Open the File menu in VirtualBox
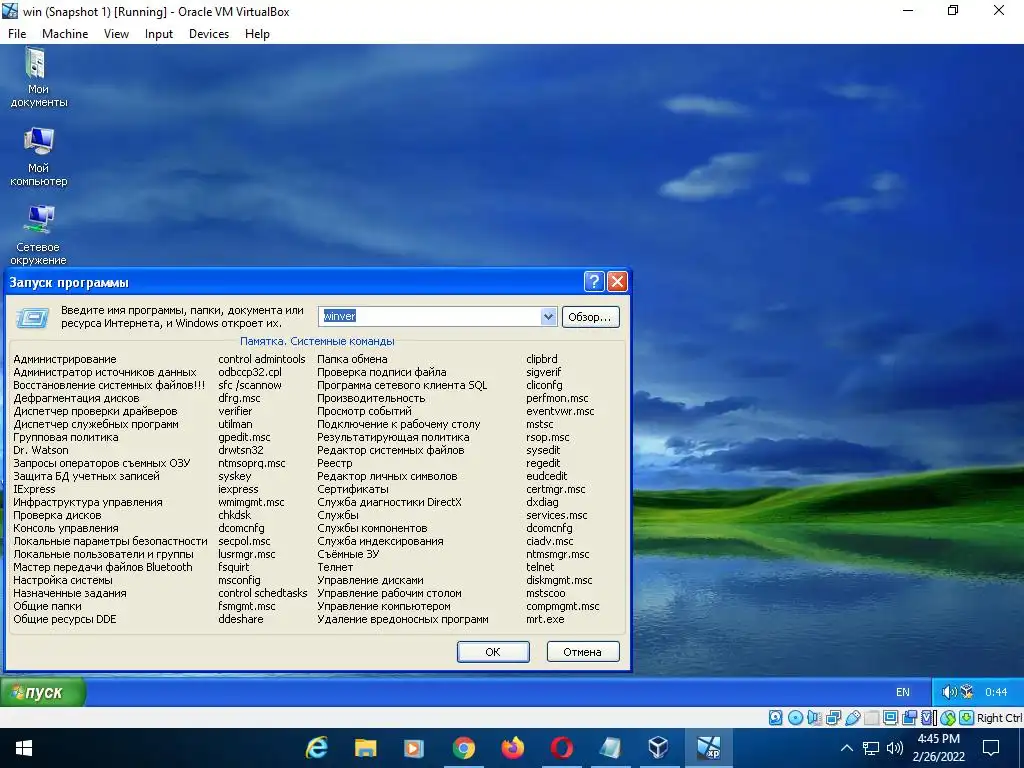The image size is (1024, 768). (x=17, y=34)
